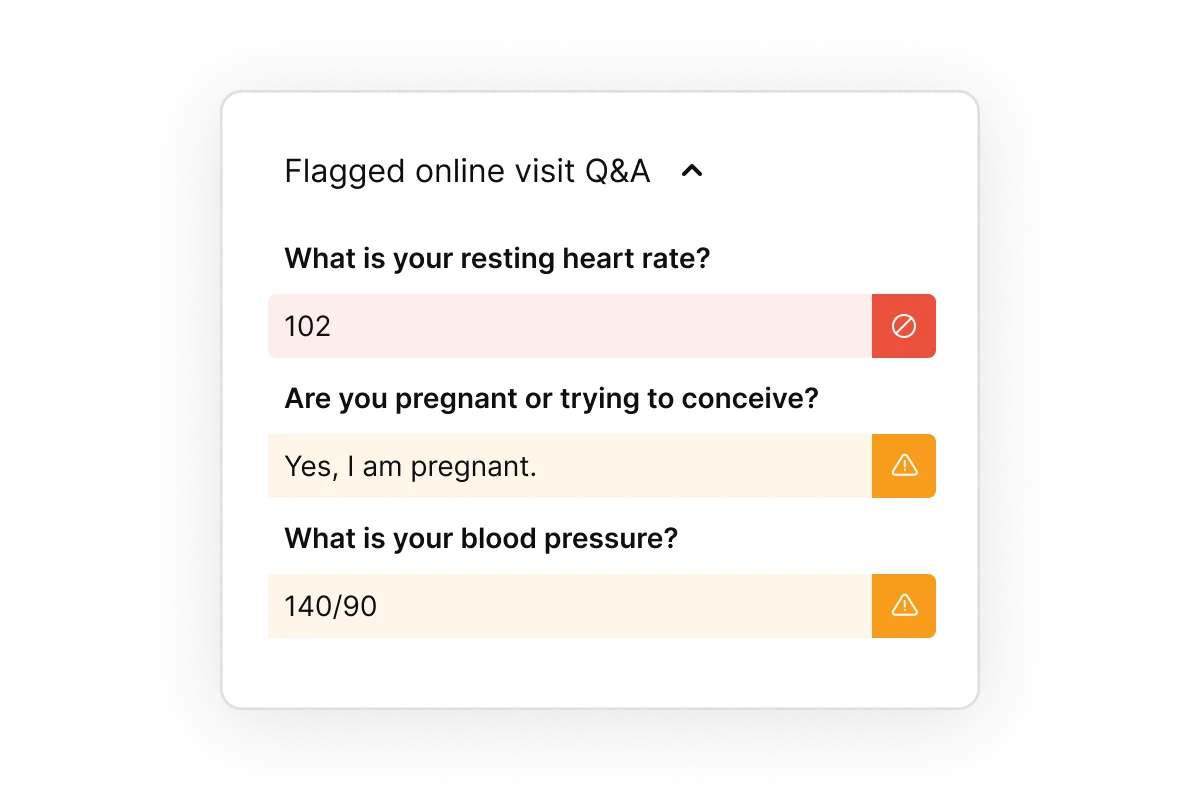Select the blood pressure question label
This screenshot has height=800, width=1200.
[481, 538]
